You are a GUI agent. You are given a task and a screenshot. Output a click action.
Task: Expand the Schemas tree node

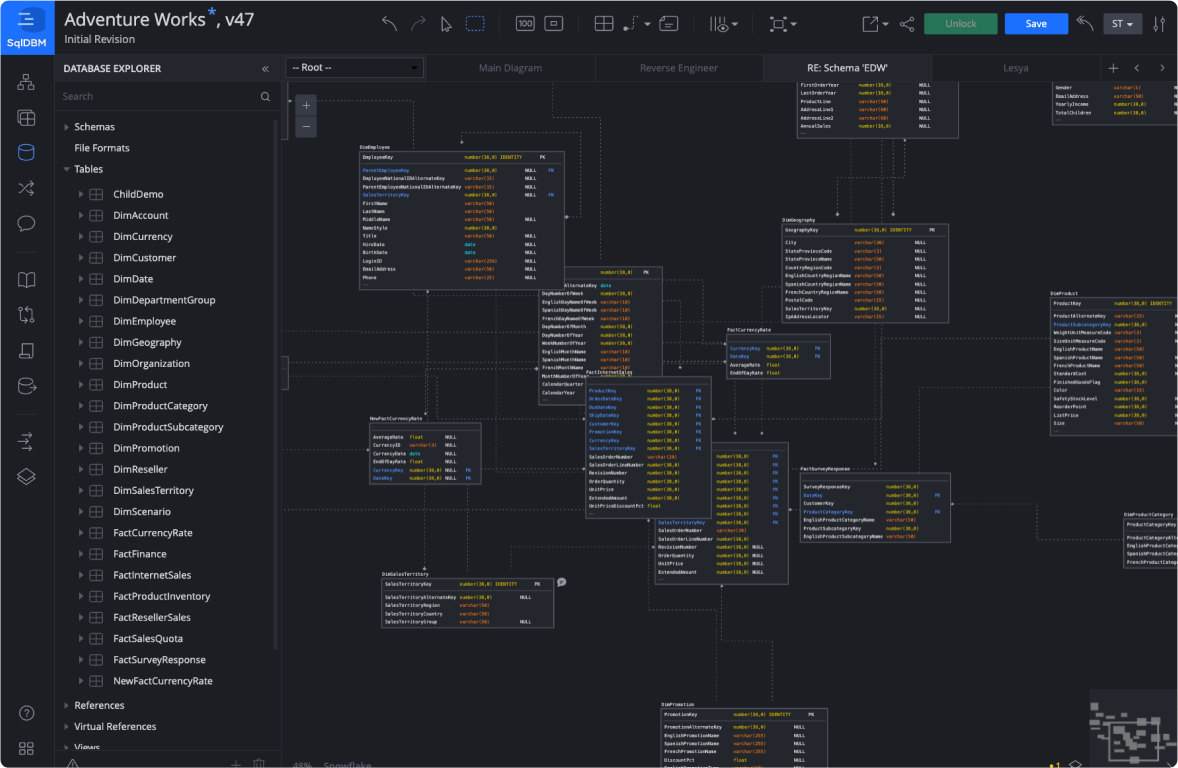click(67, 127)
